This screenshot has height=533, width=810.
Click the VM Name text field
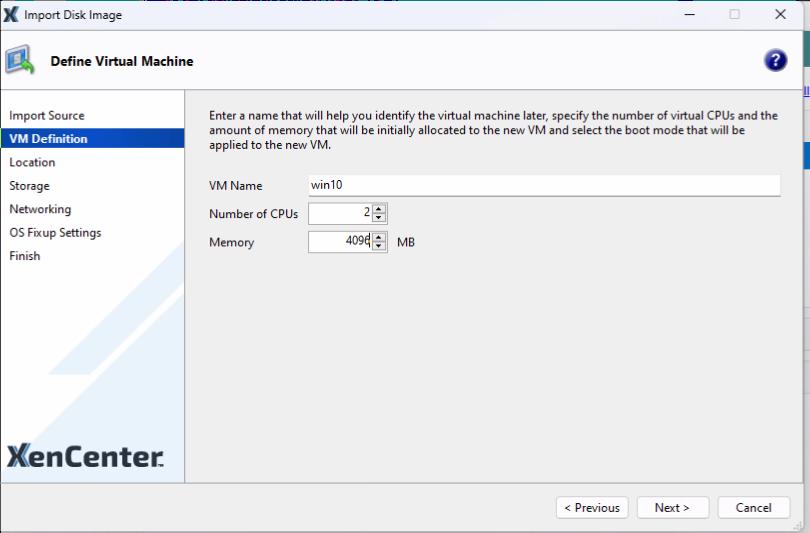(x=543, y=185)
